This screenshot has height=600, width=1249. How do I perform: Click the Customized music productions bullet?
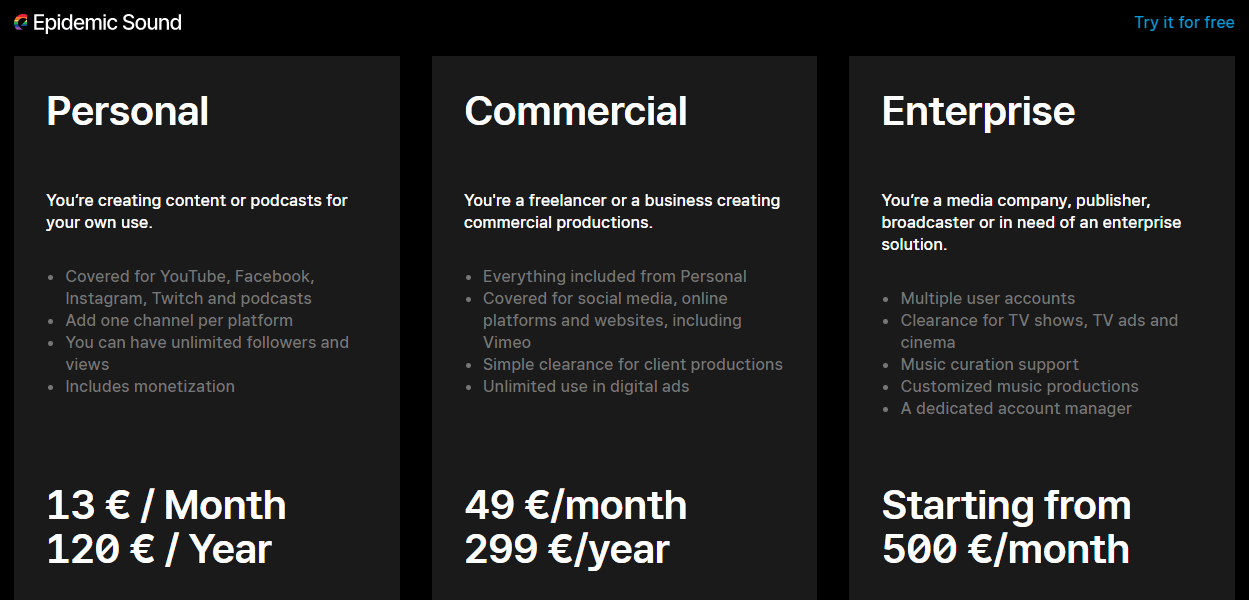click(1019, 386)
